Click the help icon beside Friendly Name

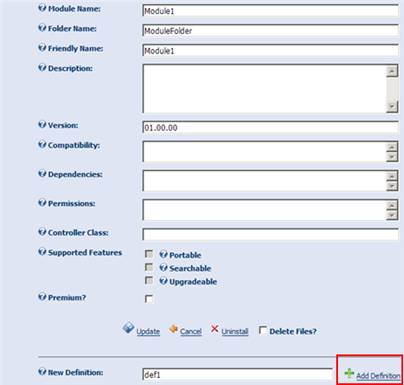click(42, 48)
